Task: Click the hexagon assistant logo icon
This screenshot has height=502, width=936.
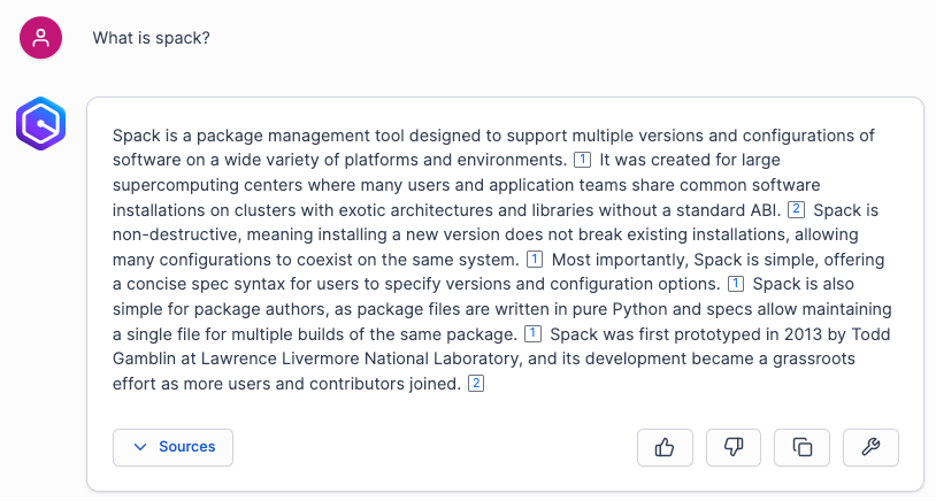Action: [41, 124]
